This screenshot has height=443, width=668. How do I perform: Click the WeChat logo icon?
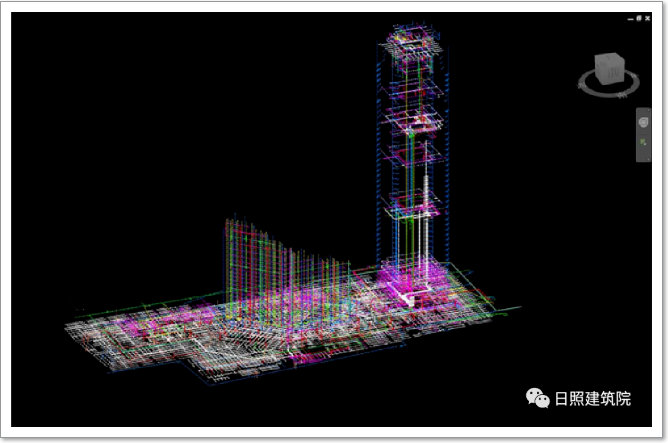pyautogui.click(x=539, y=398)
